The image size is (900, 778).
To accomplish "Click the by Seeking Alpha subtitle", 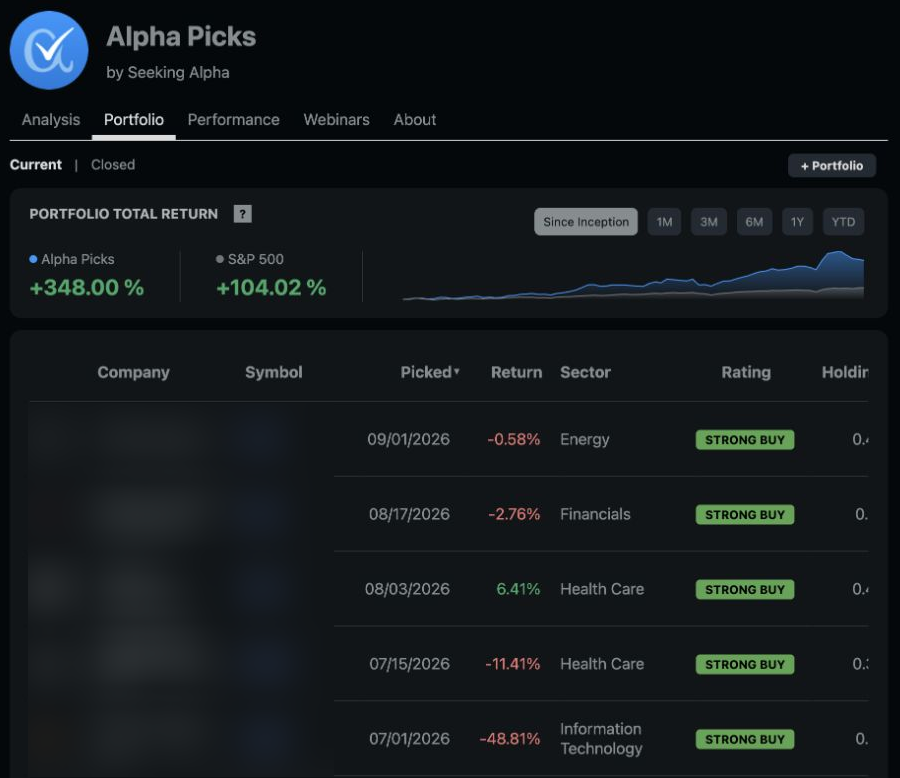I will coord(168,72).
